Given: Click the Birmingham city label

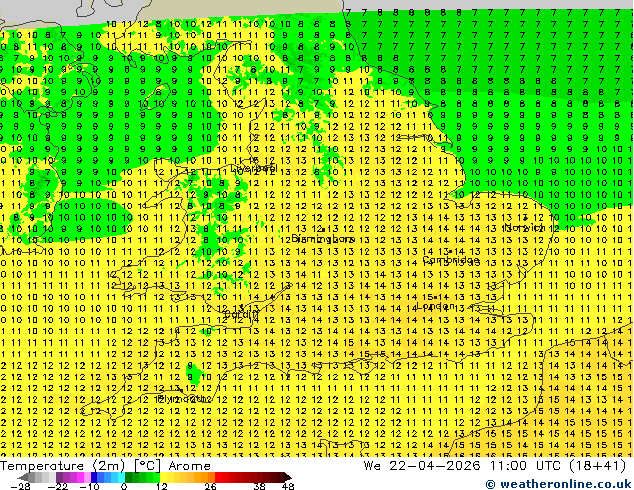Looking at the screenshot, I should pos(323,239).
